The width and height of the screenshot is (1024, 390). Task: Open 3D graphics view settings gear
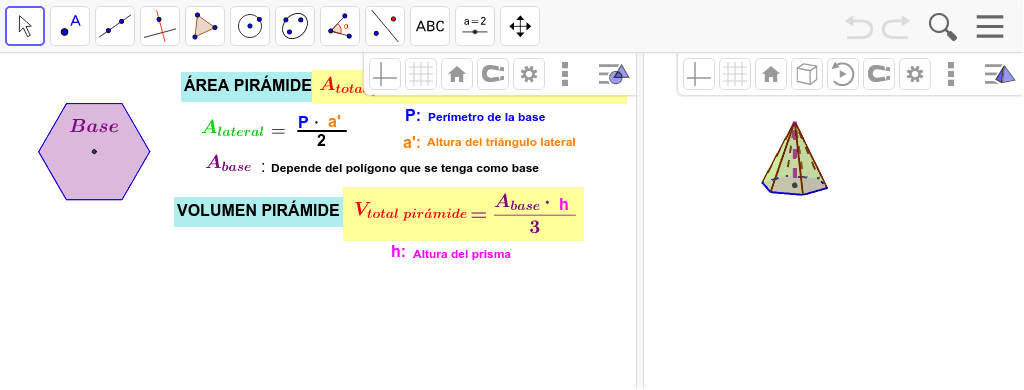pos(914,74)
